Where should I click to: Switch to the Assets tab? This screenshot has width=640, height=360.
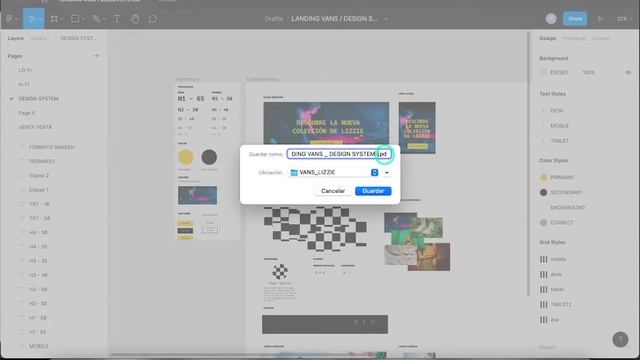coord(38,38)
